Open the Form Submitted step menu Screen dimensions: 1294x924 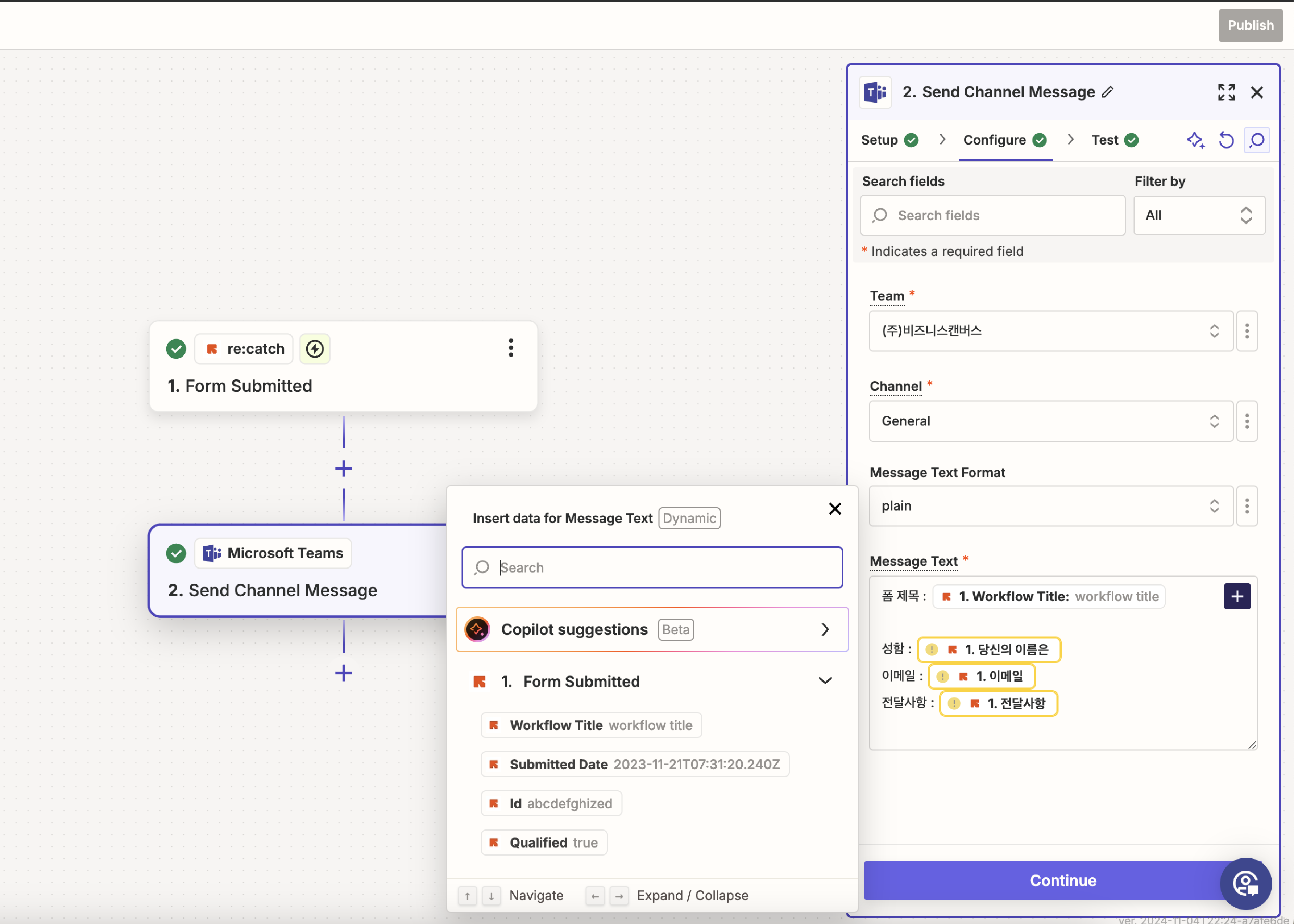(510, 347)
